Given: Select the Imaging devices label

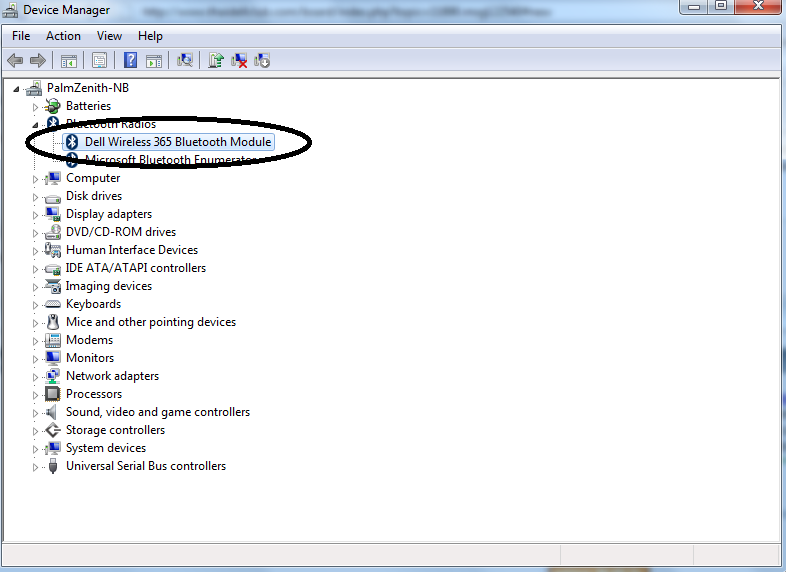Looking at the screenshot, I should (109, 286).
